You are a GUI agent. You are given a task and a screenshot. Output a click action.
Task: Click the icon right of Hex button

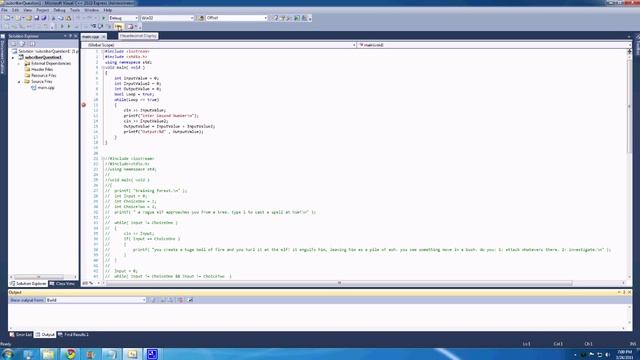(131, 27)
